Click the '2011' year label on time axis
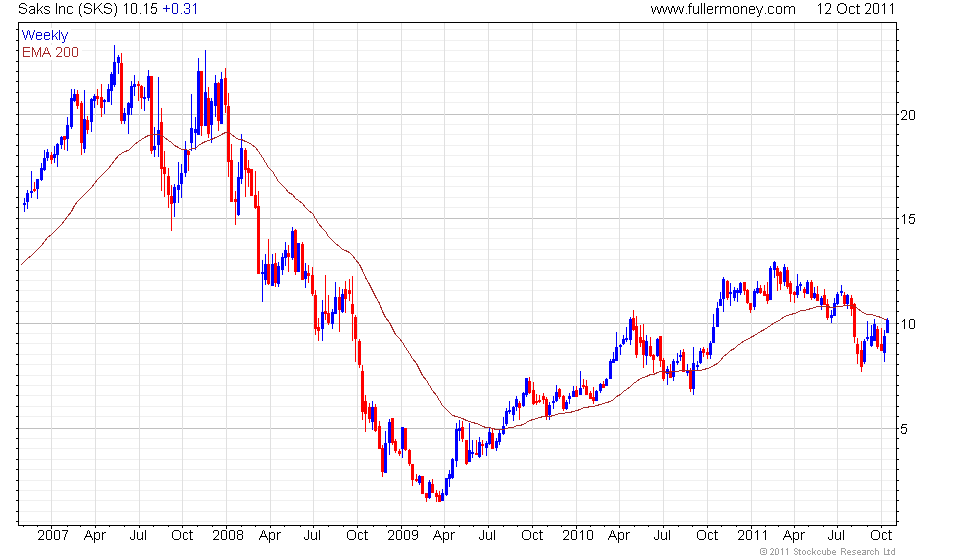This screenshot has height=560, width=980. tap(752, 536)
